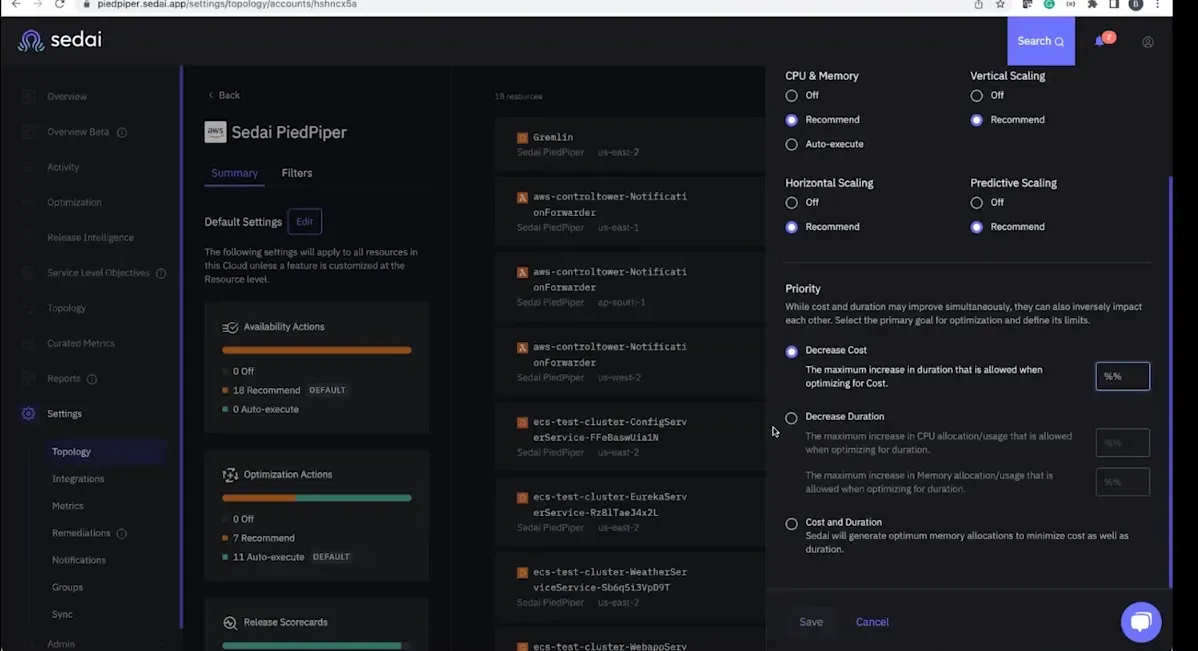Viewport: 1198px width, 651px height.
Task: Set Vertical Scaling to Recommend
Action: [976, 120]
